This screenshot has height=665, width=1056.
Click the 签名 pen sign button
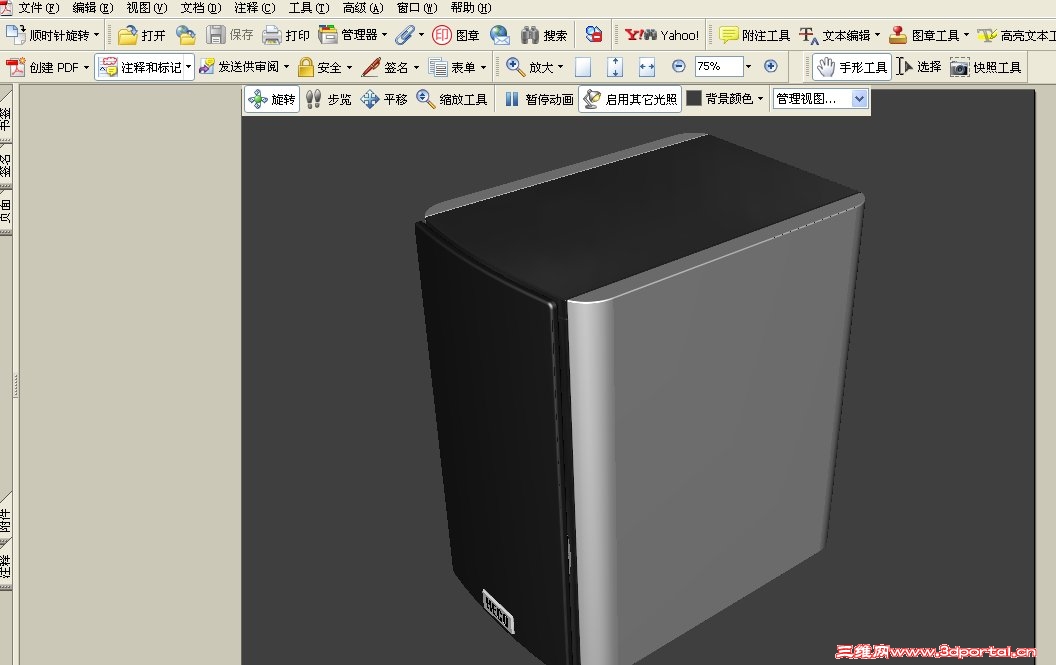point(385,67)
